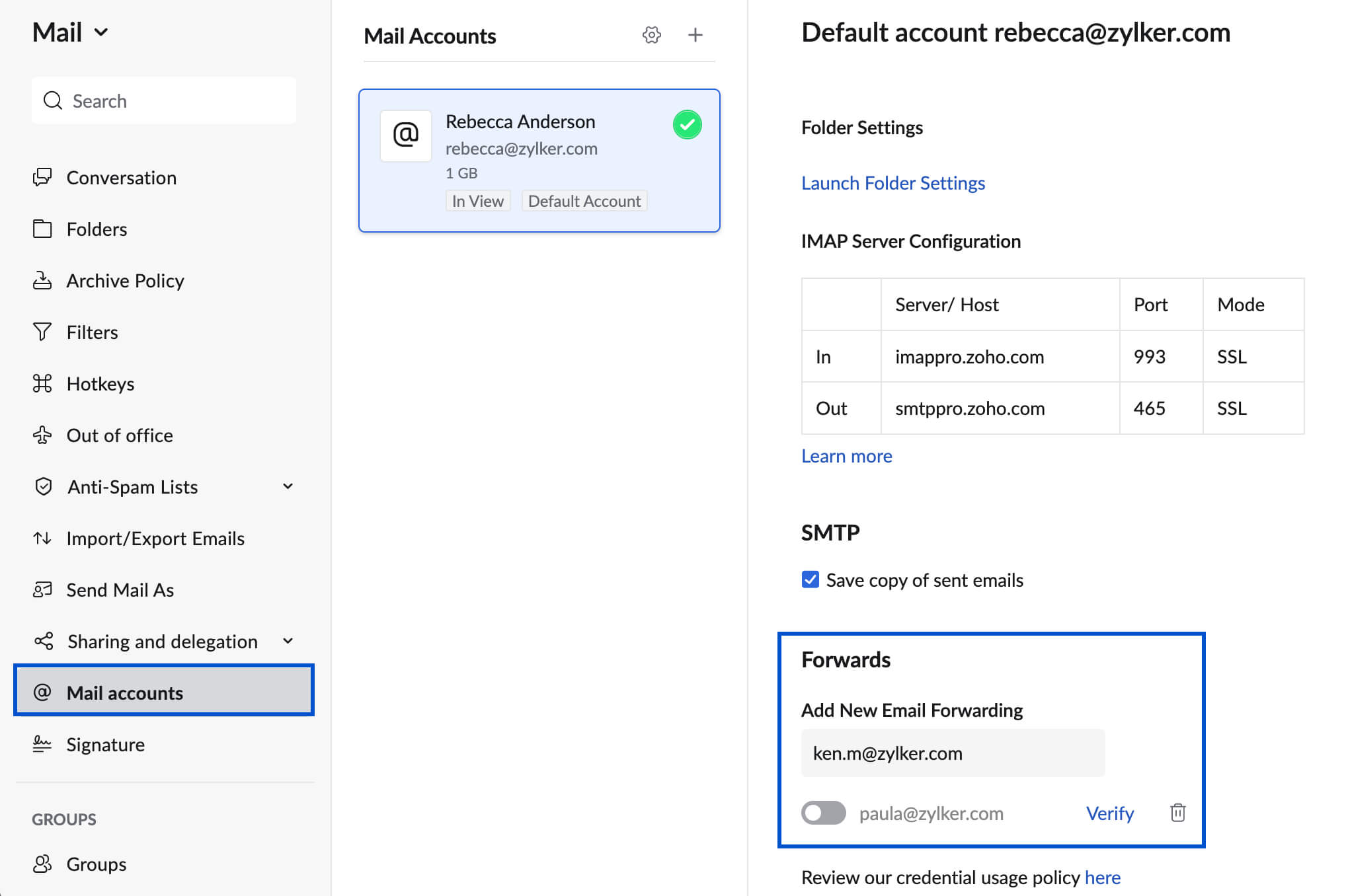Click the Archive Policy icon in sidebar

42,280
